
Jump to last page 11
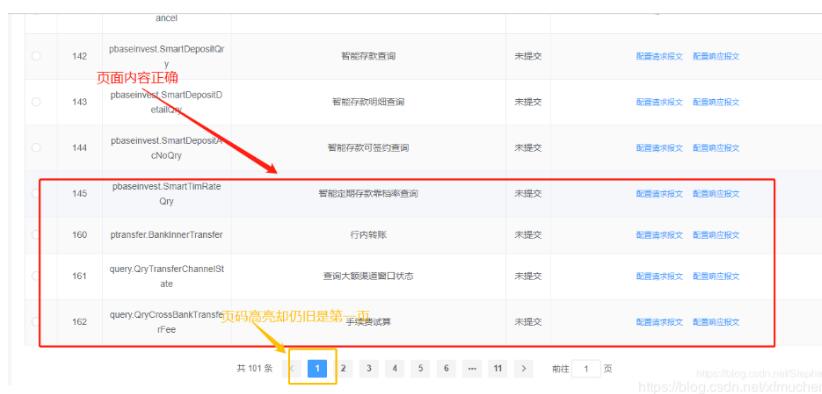pyautogui.click(x=497, y=369)
